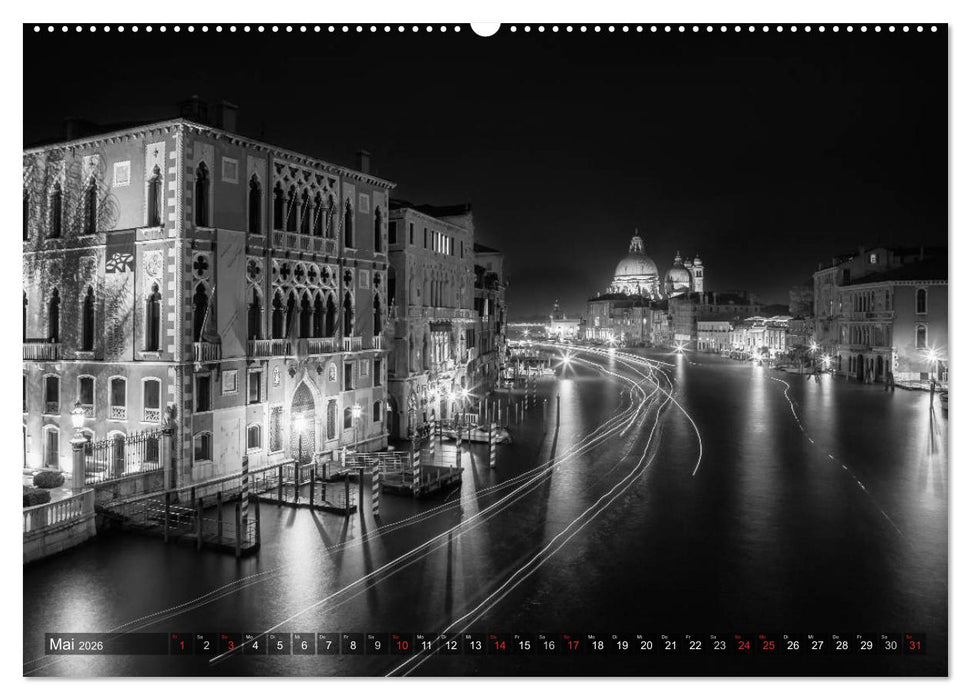
Task: Click date 25, marked in red
Action: point(768,645)
